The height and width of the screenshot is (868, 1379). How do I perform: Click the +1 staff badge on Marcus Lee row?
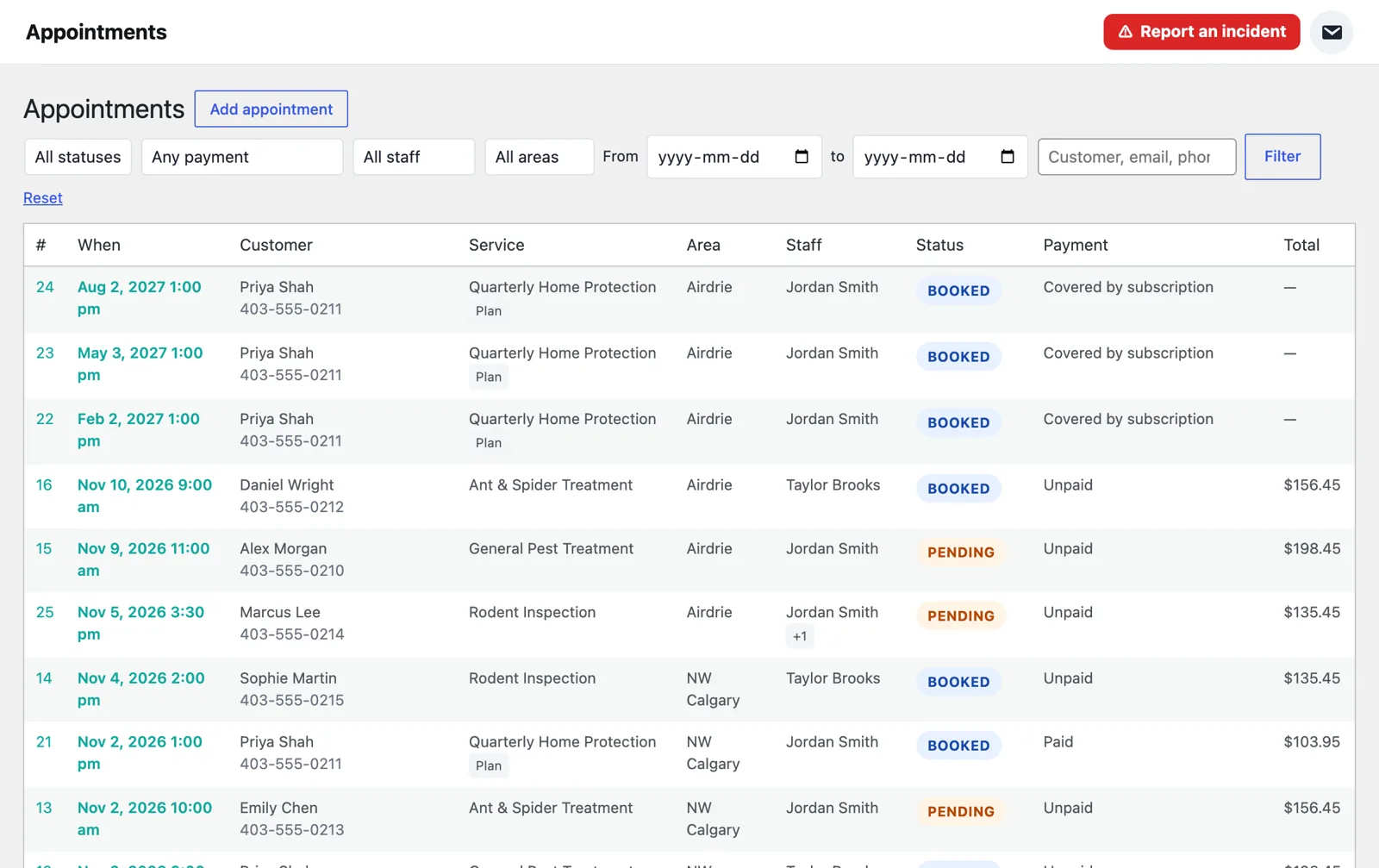point(800,636)
